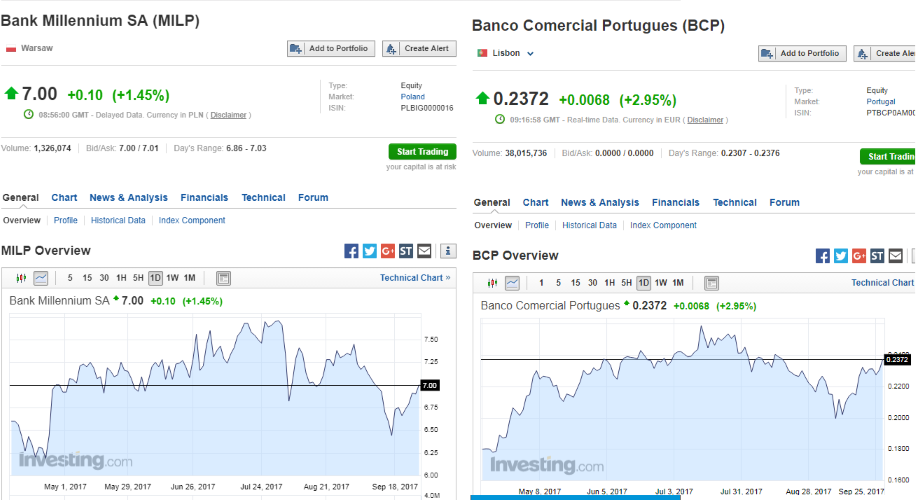Screen dimensions: 923x500
Task: Set BCP chart interval to 1D
Action: tap(644, 283)
